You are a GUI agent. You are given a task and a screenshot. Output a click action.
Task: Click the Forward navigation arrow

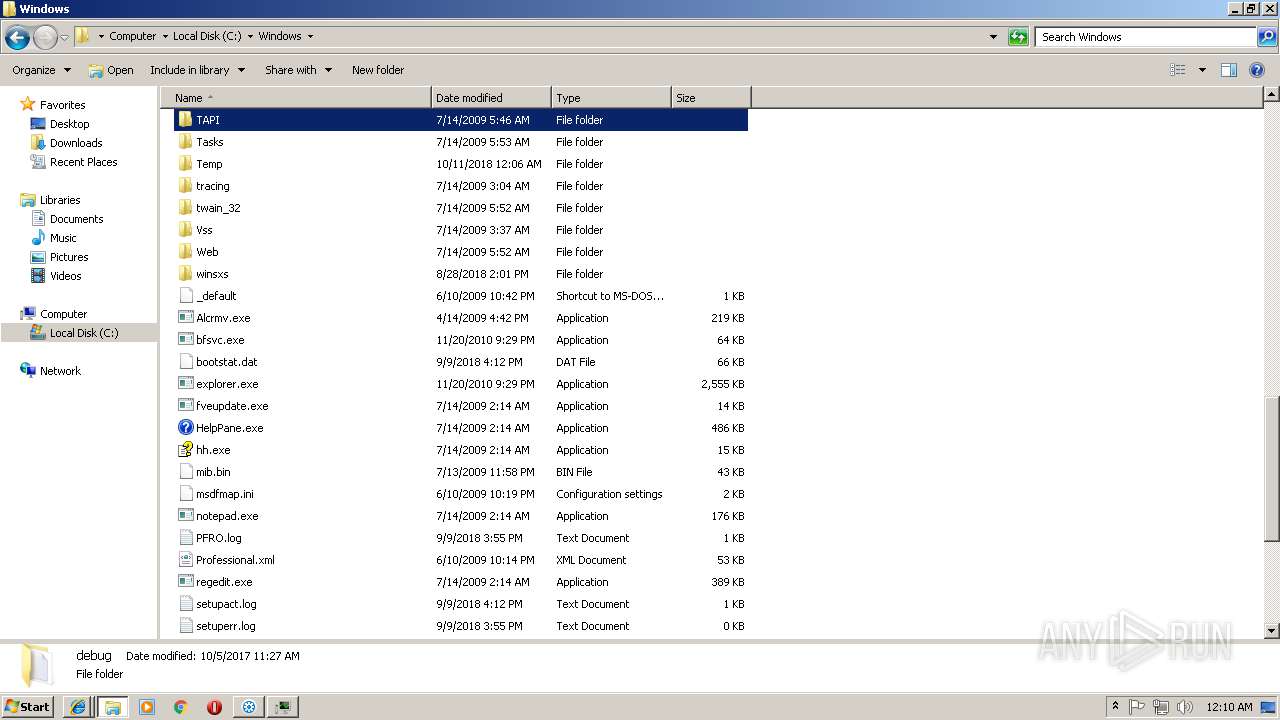(x=45, y=37)
